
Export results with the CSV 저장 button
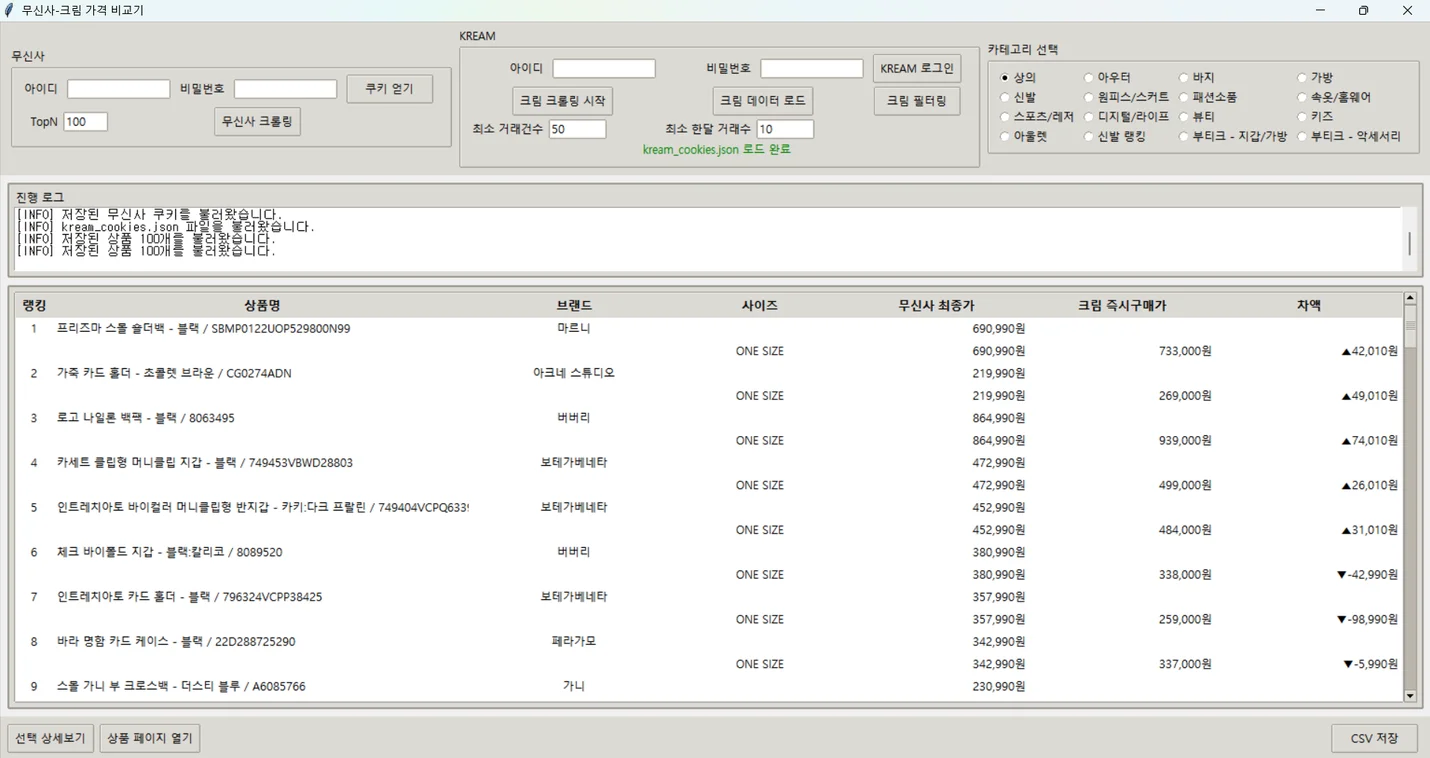point(1374,737)
